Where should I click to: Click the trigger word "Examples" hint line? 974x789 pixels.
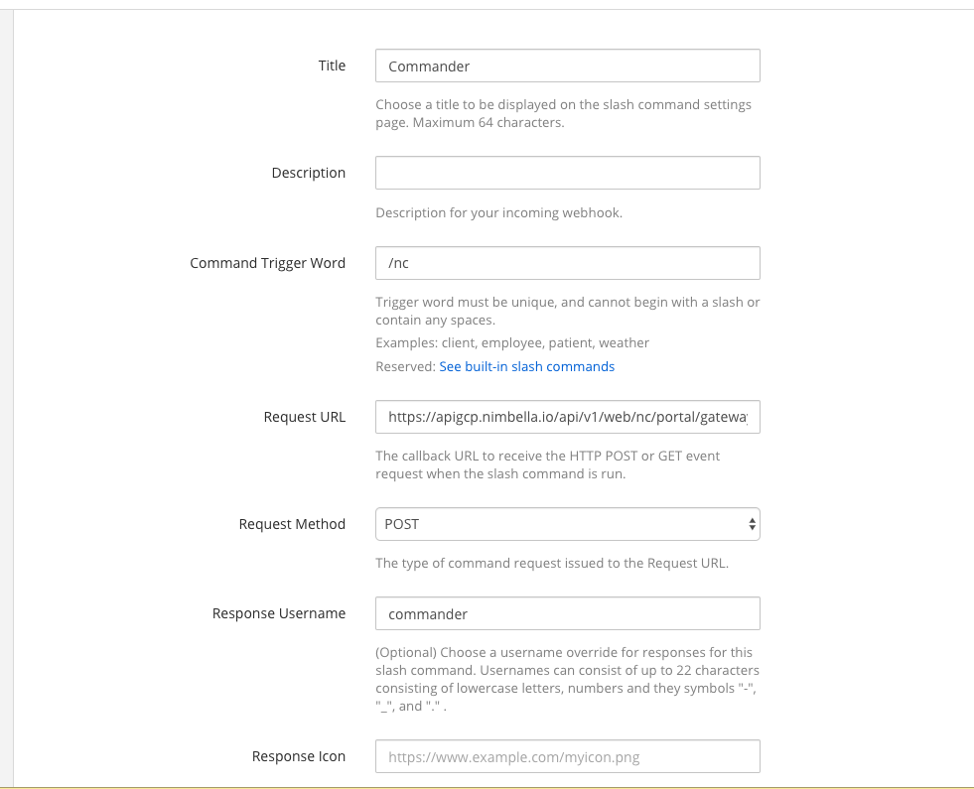(512, 343)
